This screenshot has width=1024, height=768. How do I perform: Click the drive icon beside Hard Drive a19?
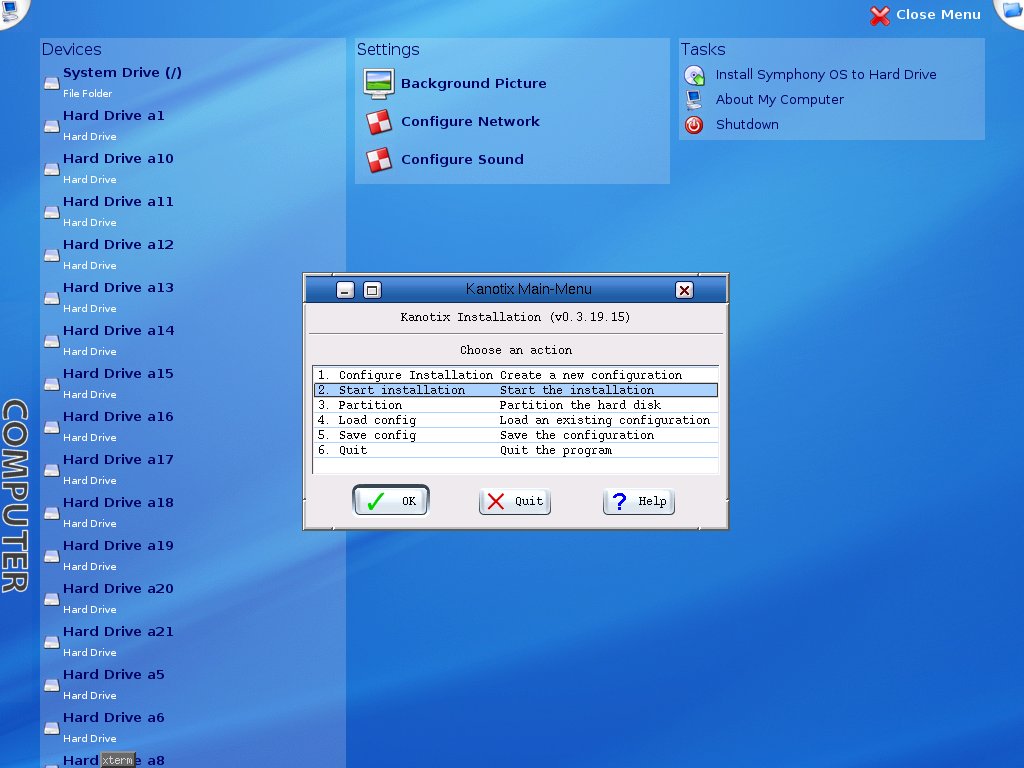tap(52, 557)
